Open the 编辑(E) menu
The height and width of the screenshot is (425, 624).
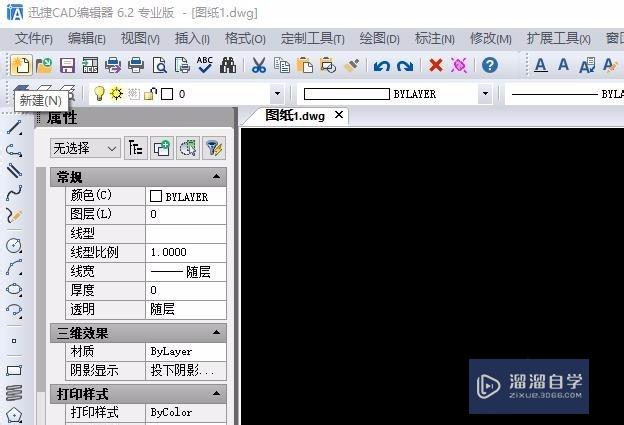click(87, 39)
